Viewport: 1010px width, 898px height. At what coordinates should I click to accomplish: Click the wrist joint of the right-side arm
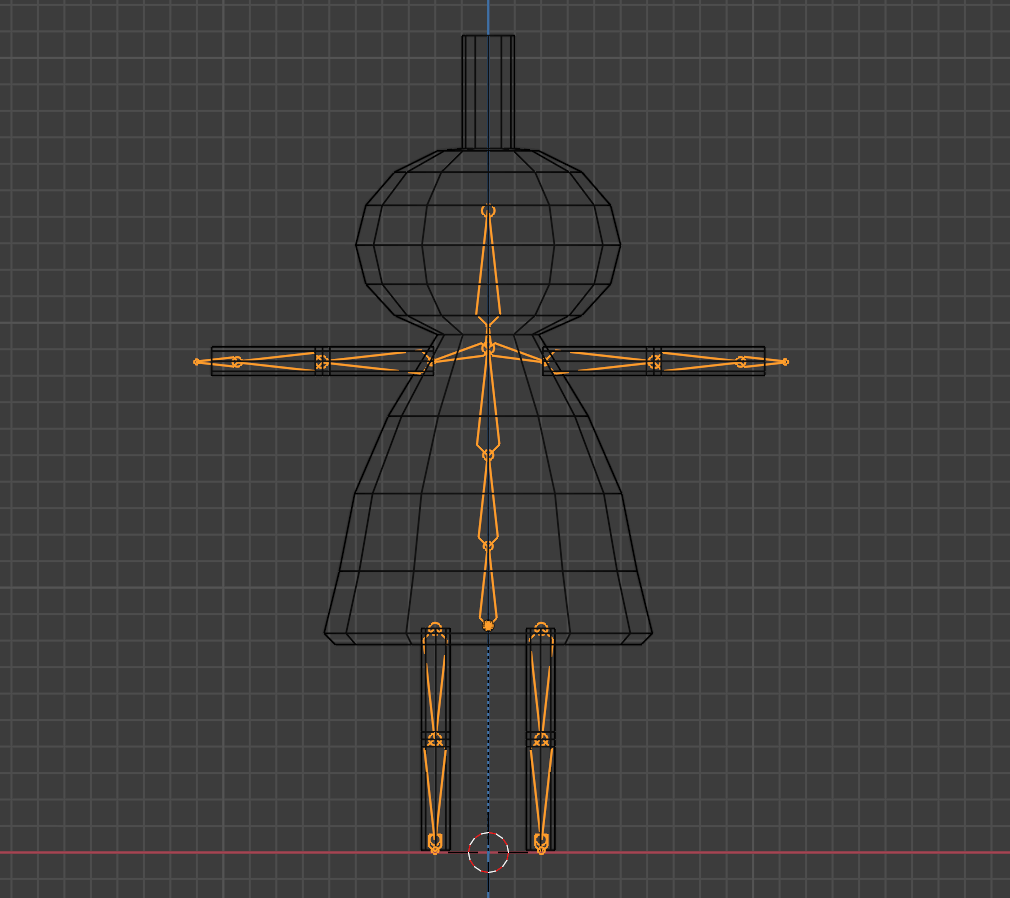[x=741, y=362]
